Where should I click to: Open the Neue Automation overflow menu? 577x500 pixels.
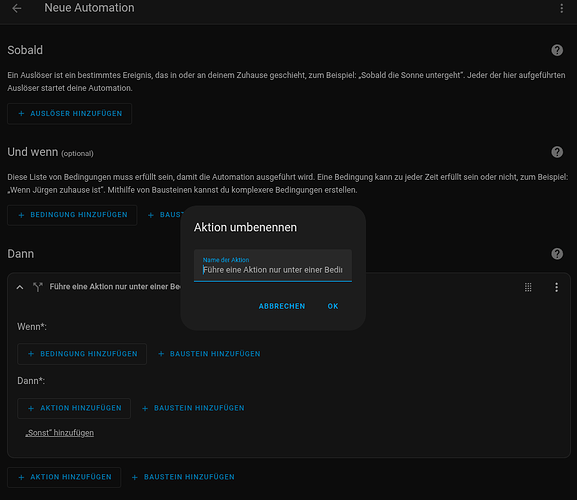(x=562, y=8)
